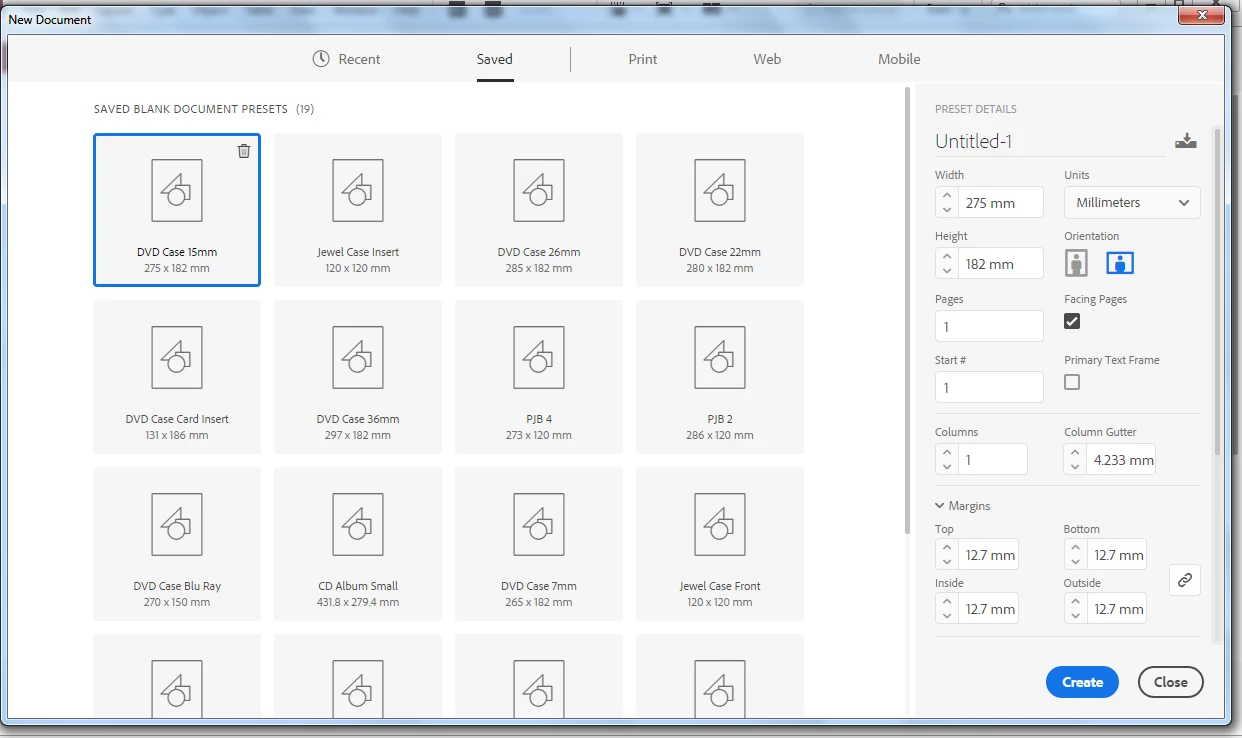1242x738 pixels.
Task: Click the Create button
Action: tap(1082, 682)
